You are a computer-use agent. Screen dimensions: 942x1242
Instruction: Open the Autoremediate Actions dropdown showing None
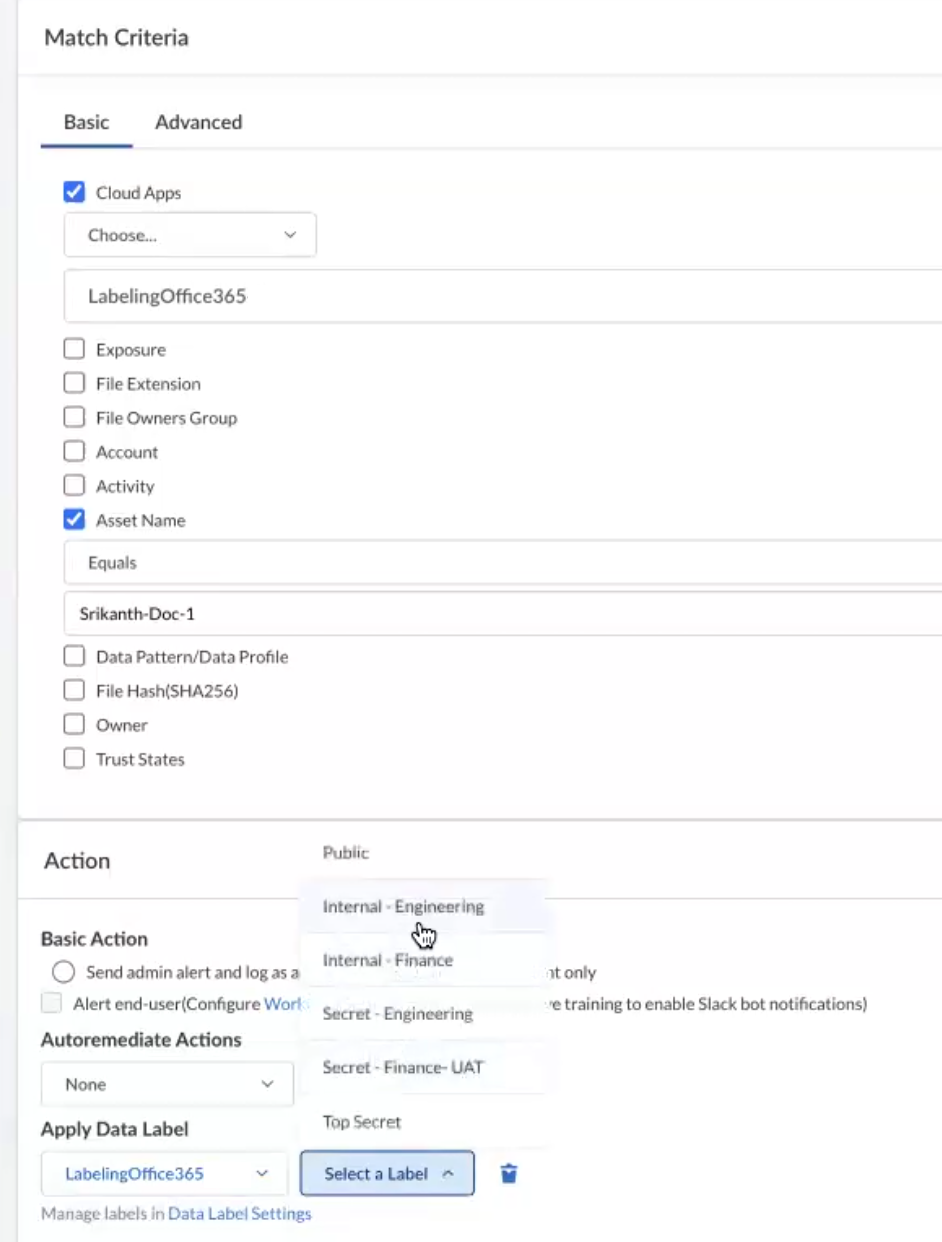tap(167, 1084)
